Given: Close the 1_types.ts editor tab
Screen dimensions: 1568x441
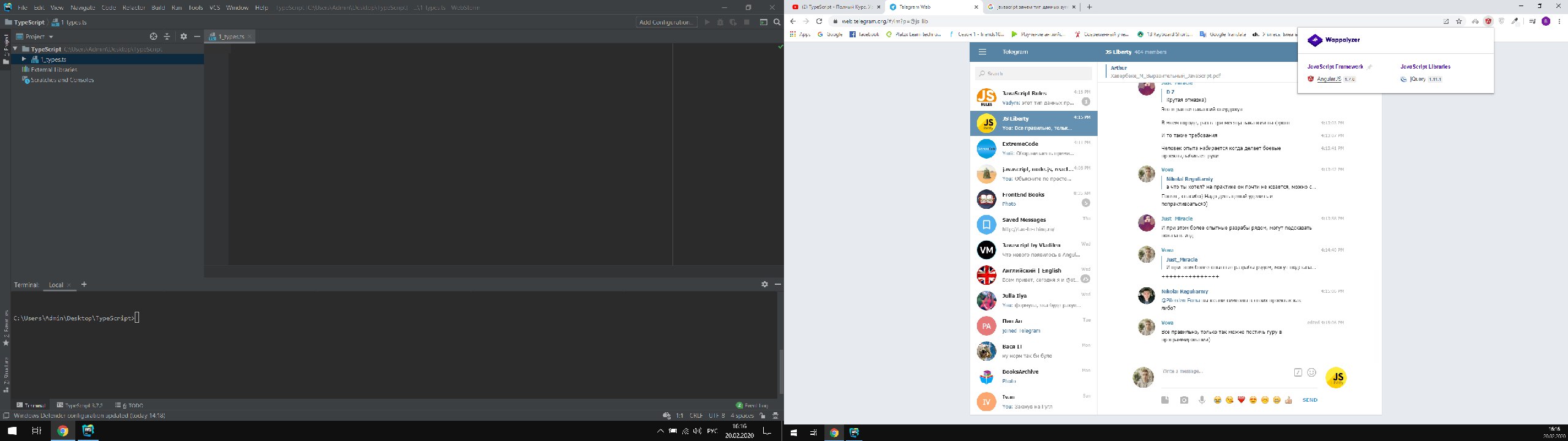Looking at the screenshot, I should pos(249,37).
